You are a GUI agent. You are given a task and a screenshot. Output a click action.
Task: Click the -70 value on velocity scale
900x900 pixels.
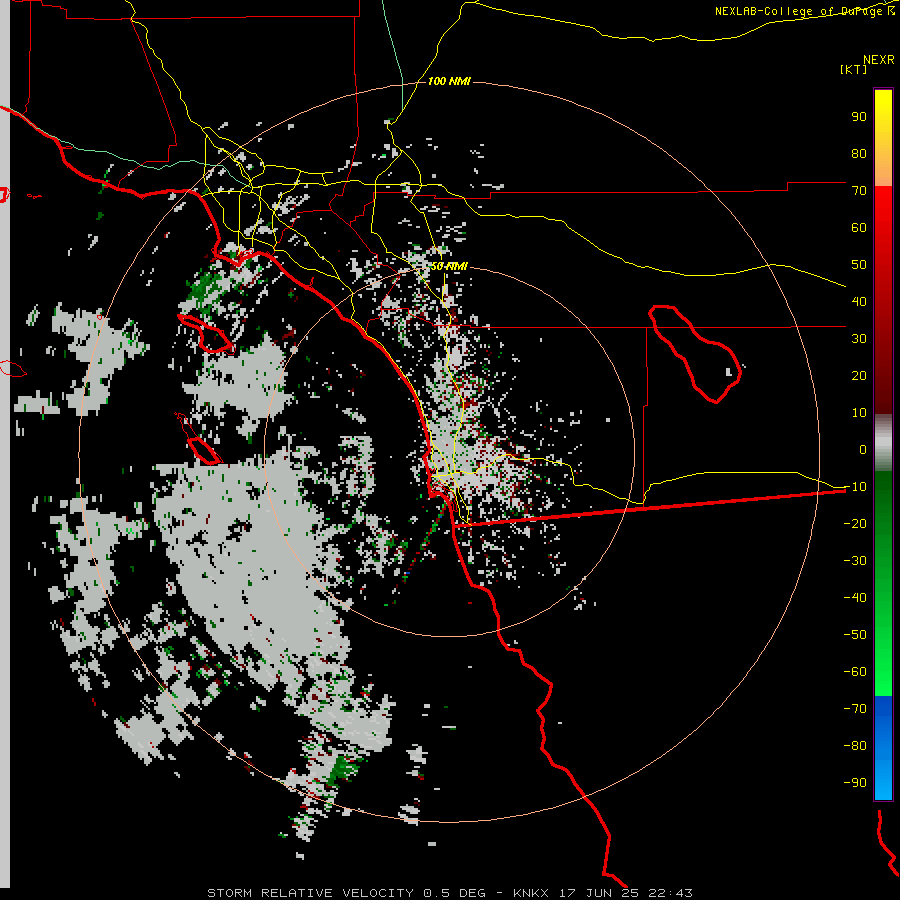[x=855, y=709]
